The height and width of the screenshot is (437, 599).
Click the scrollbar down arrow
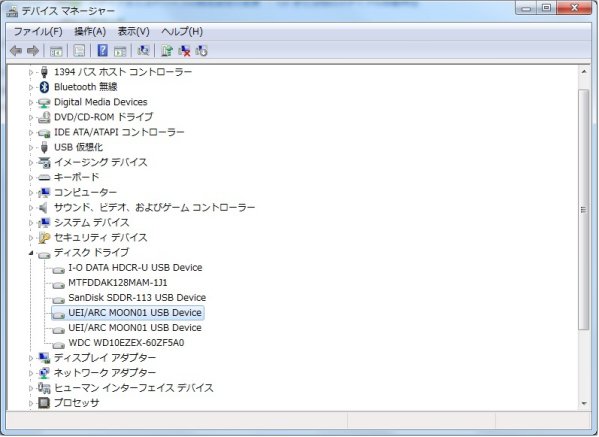(x=583, y=404)
